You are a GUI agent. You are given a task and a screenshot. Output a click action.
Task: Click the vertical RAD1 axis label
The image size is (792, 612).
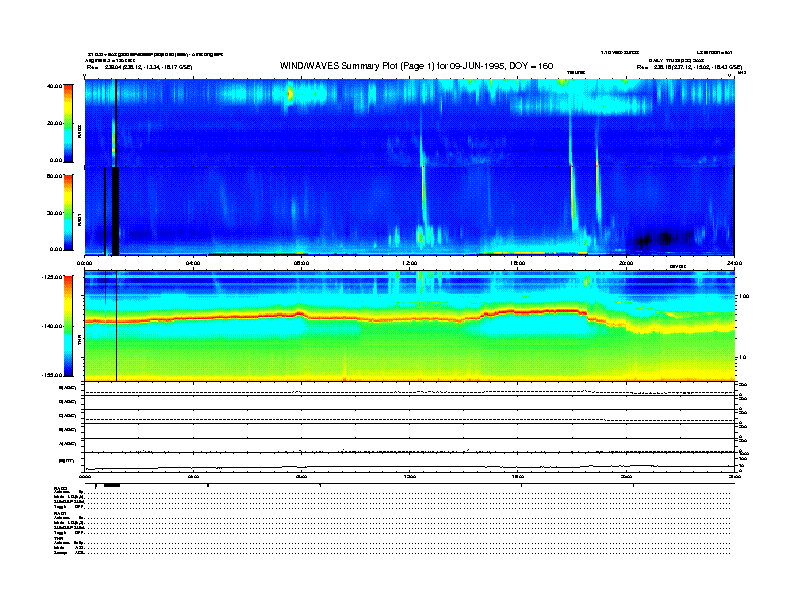[79, 220]
